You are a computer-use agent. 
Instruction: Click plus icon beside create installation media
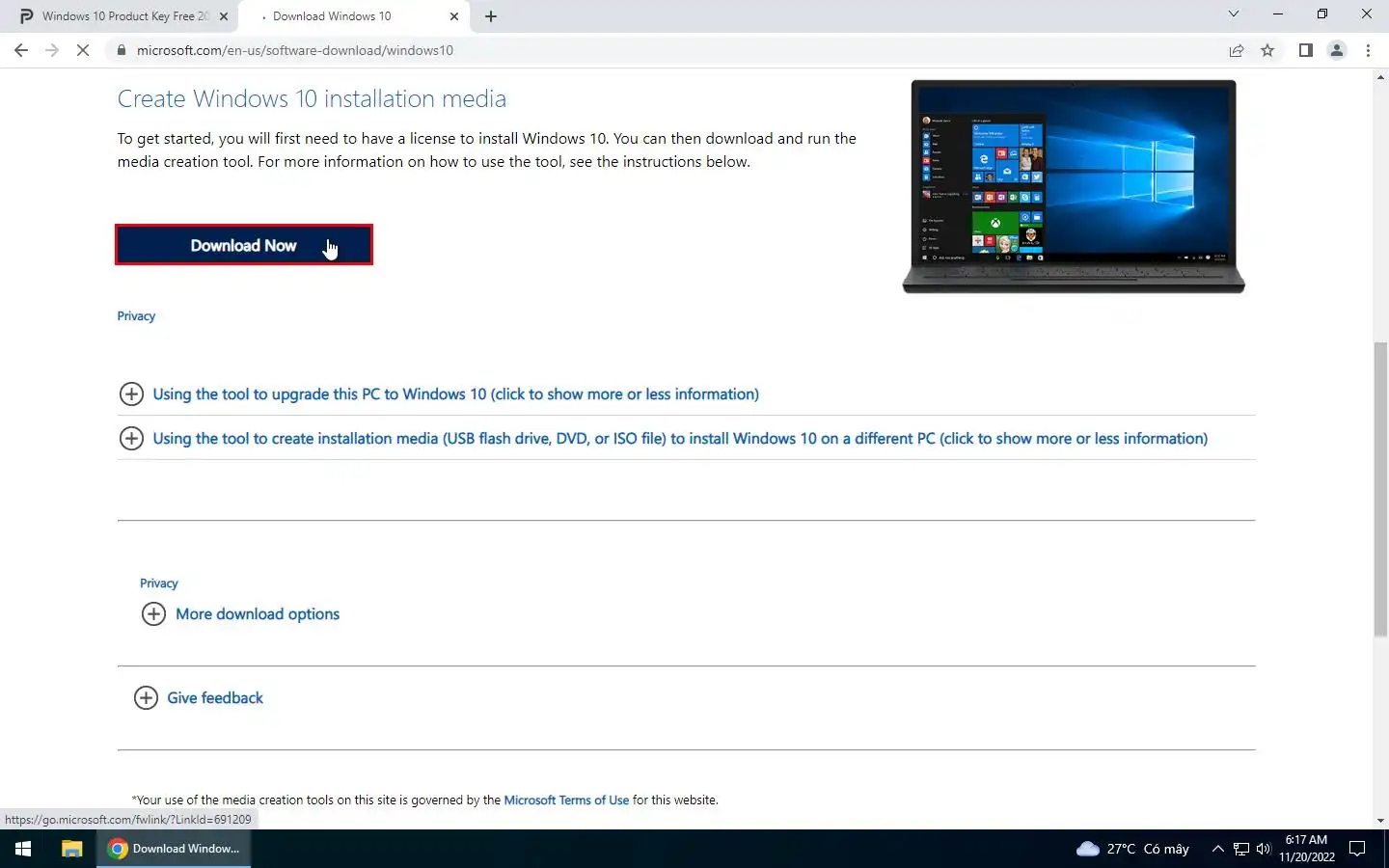click(x=131, y=439)
